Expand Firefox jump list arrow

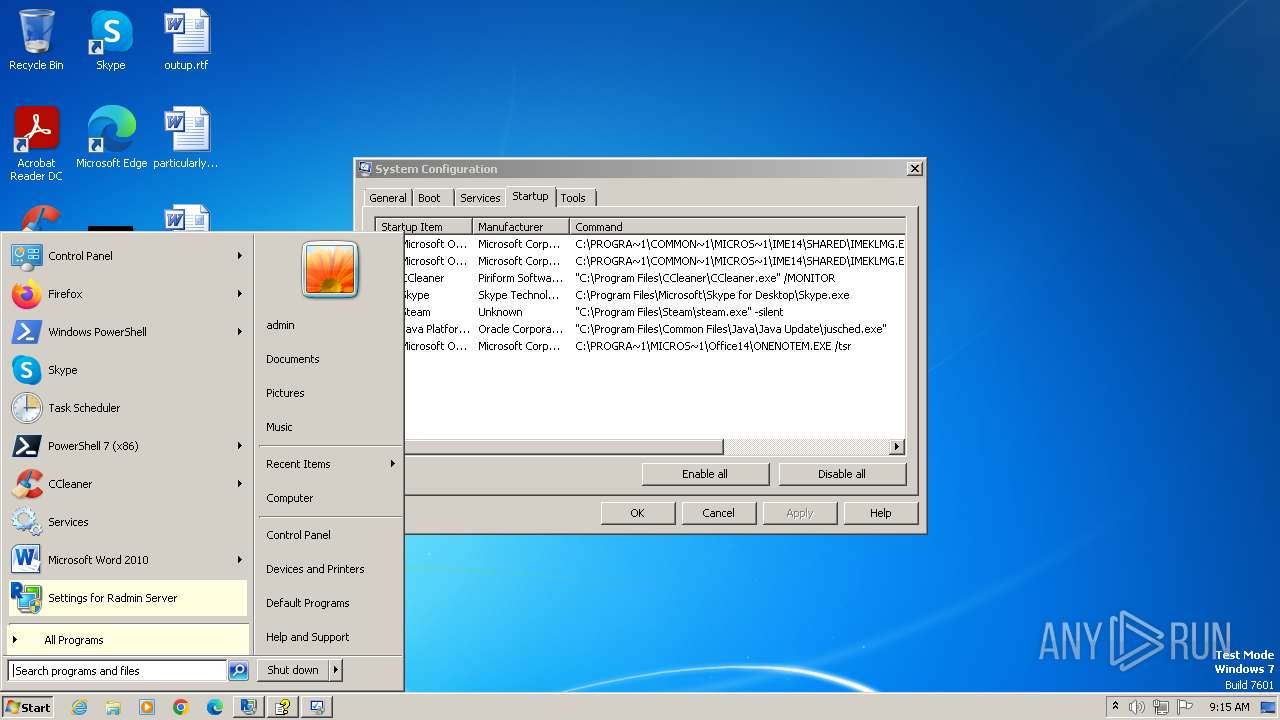click(240, 294)
